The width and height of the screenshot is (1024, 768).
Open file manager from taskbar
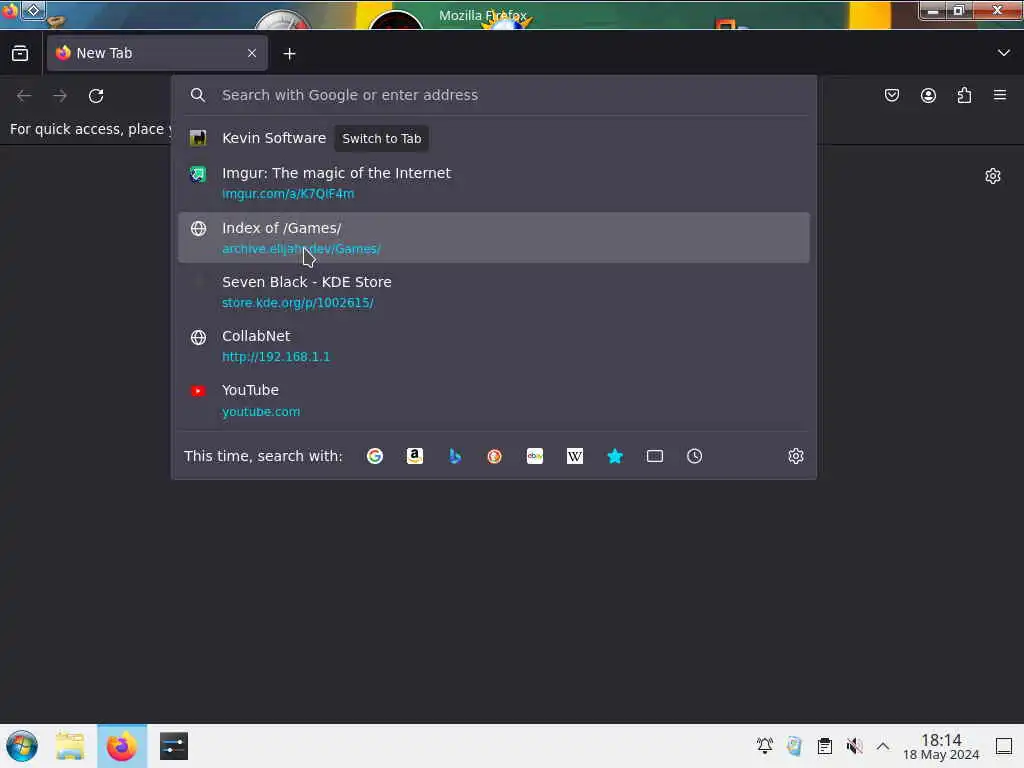point(70,746)
